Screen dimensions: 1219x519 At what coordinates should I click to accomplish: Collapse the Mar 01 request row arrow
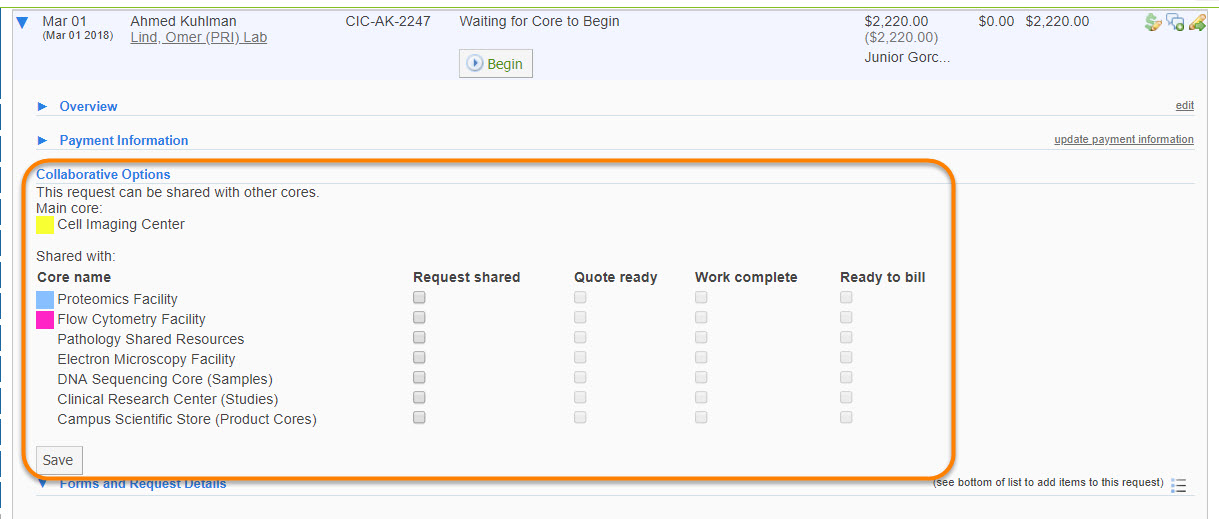tap(21, 23)
